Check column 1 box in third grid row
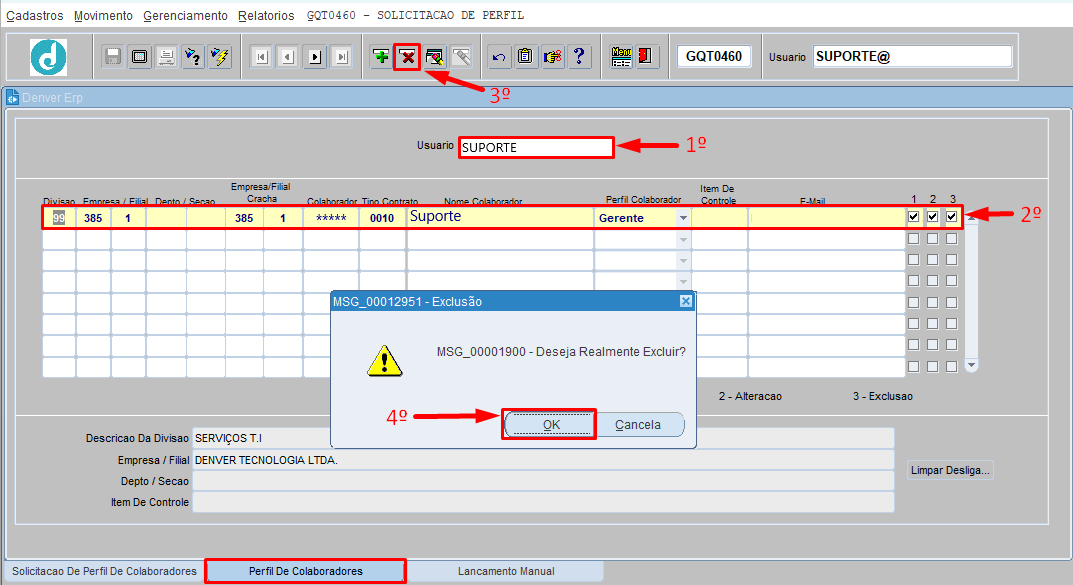1073x585 pixels. click(x=914, y=260)
